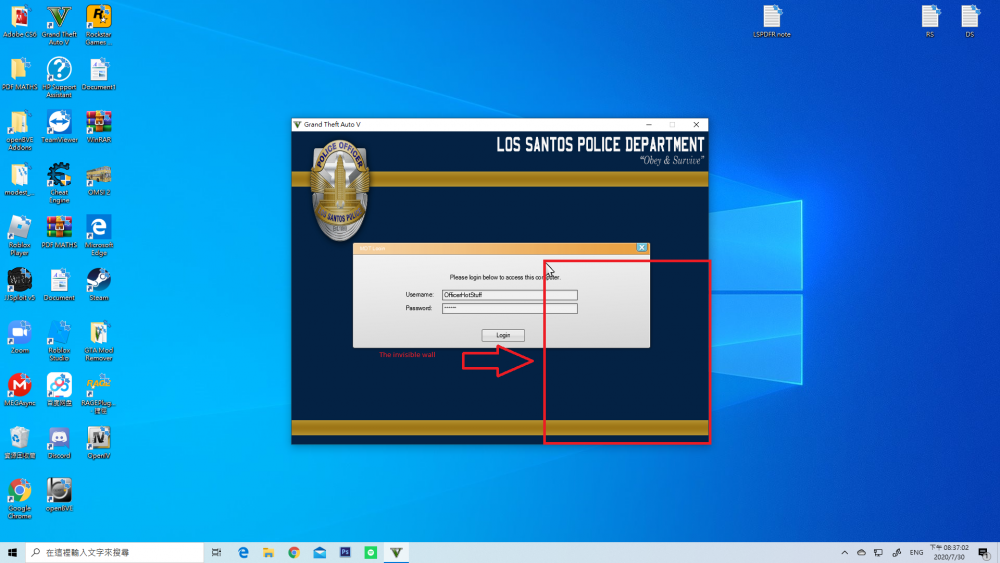This screenshot has width=1000, height=563.
Task: Click the Username input field
Action: (510, 295)
